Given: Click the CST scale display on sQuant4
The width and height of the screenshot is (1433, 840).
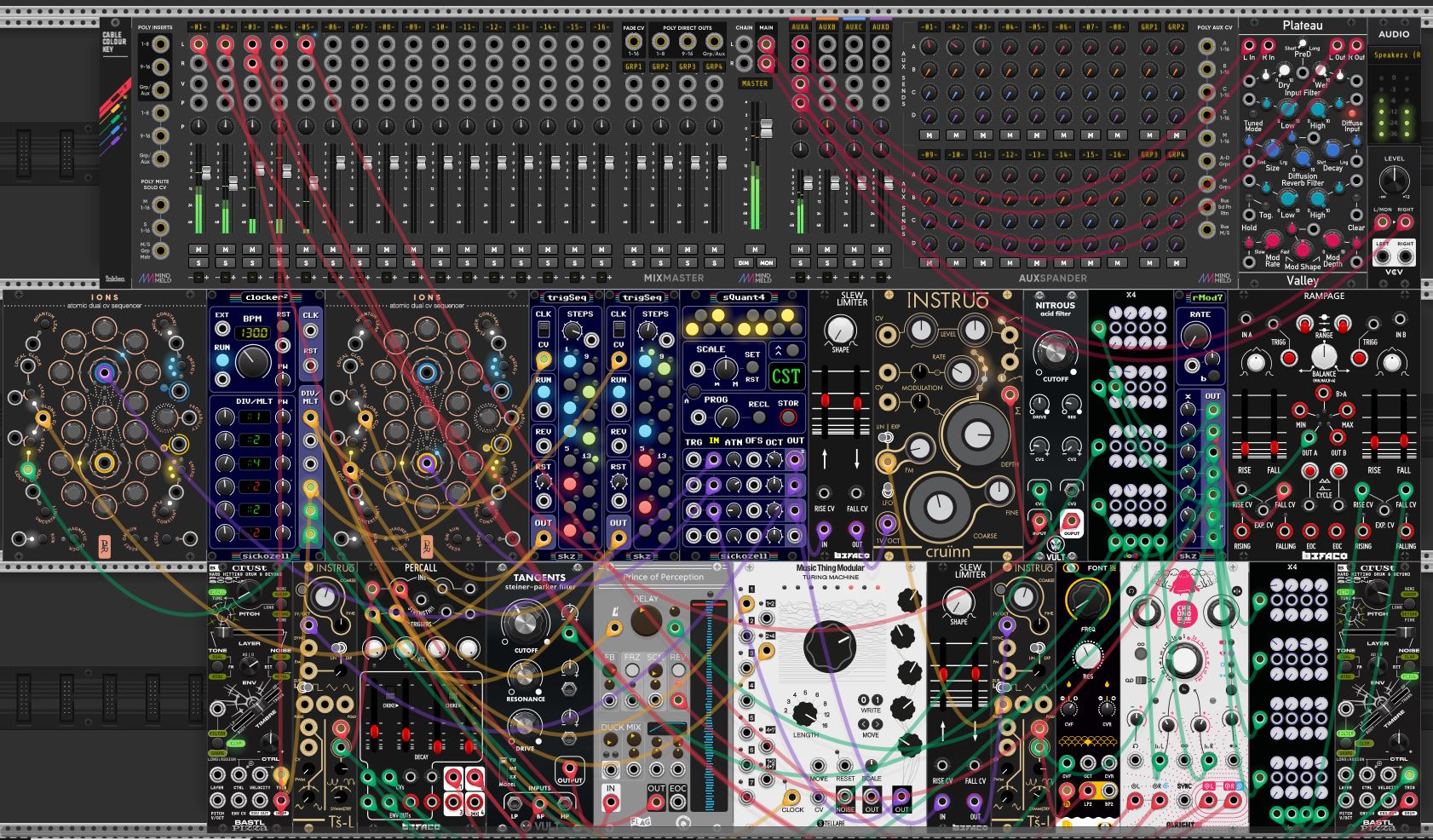Looking at the screenshot, I should (786, 376).
